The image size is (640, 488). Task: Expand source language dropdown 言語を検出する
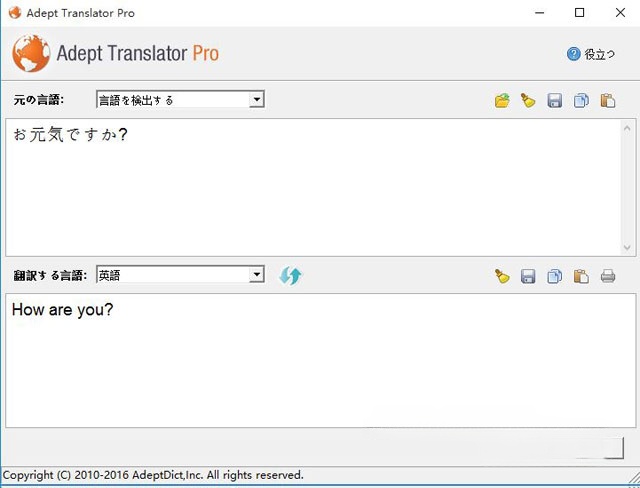click(256, 99)
